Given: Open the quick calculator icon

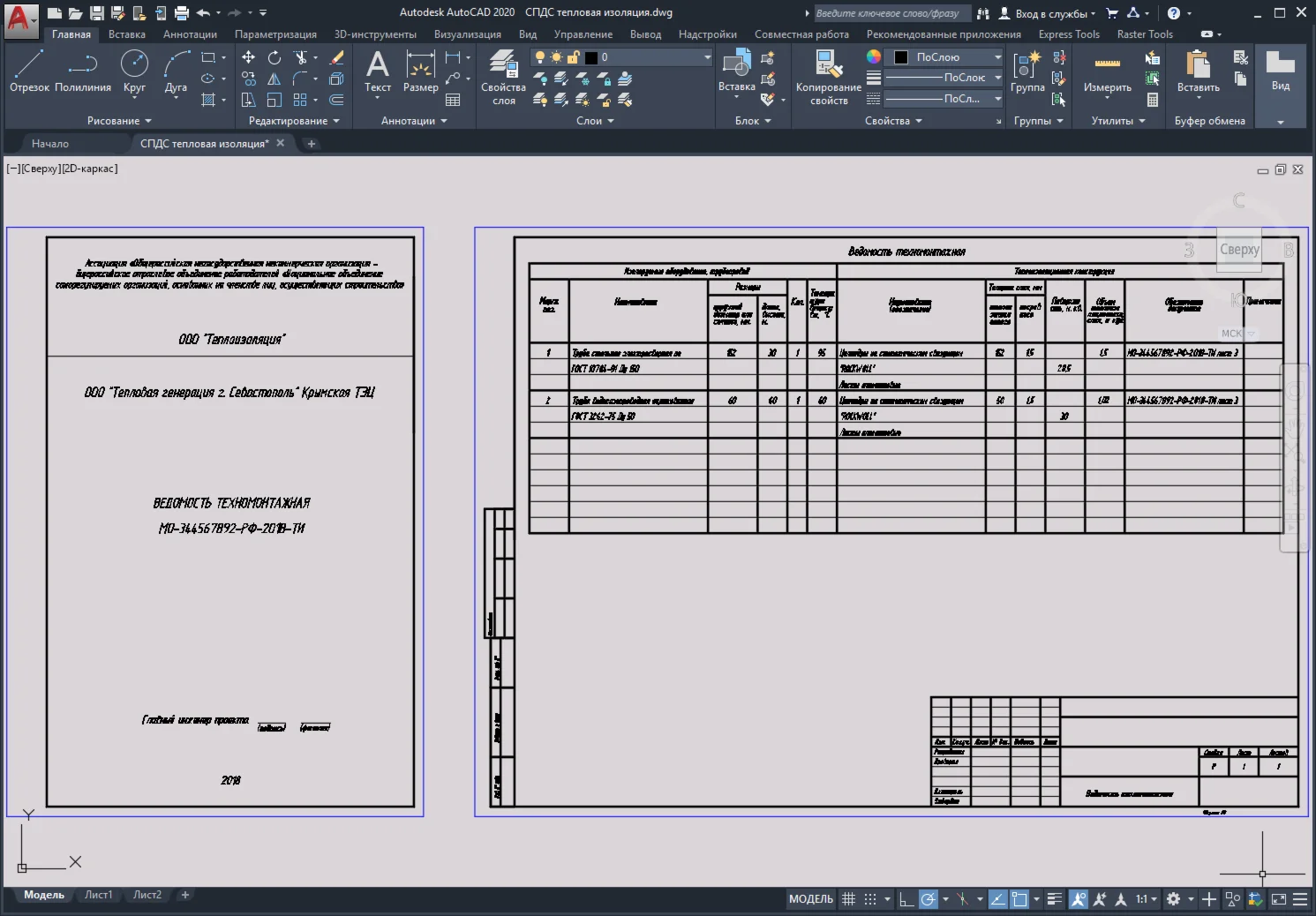Looking at the screenshot, I should [x=1153, y=100].
